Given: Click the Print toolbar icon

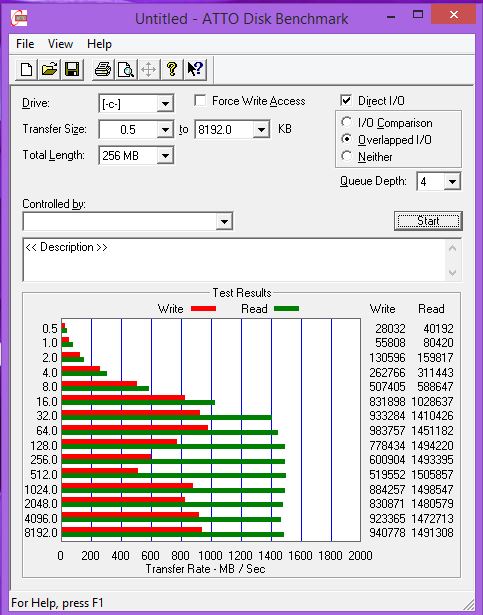Looking at the screenshot, I should [x=103, y=70].
